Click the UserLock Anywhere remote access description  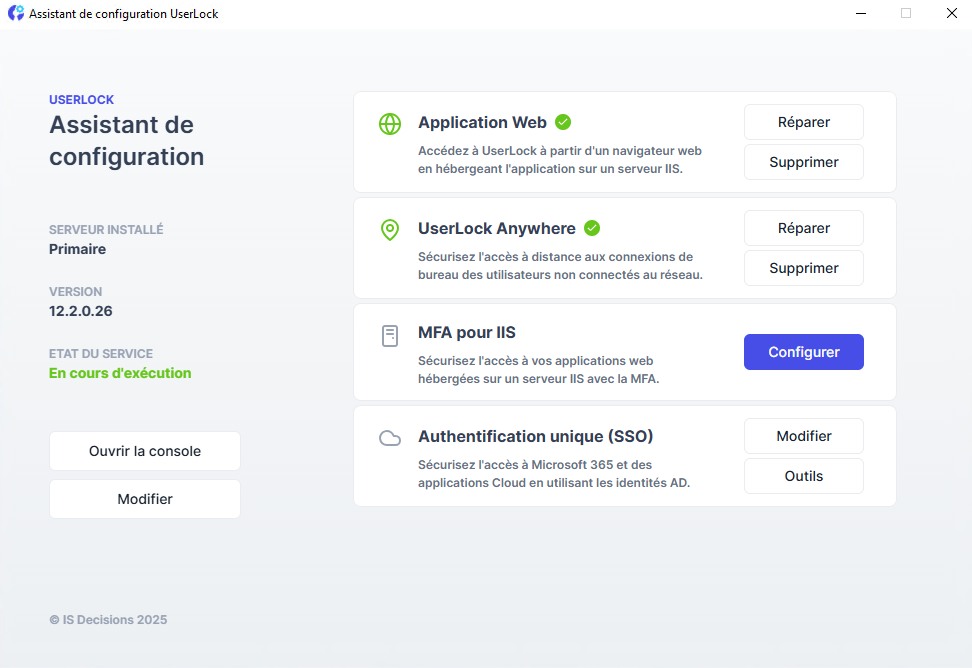[x=560, y=266]
